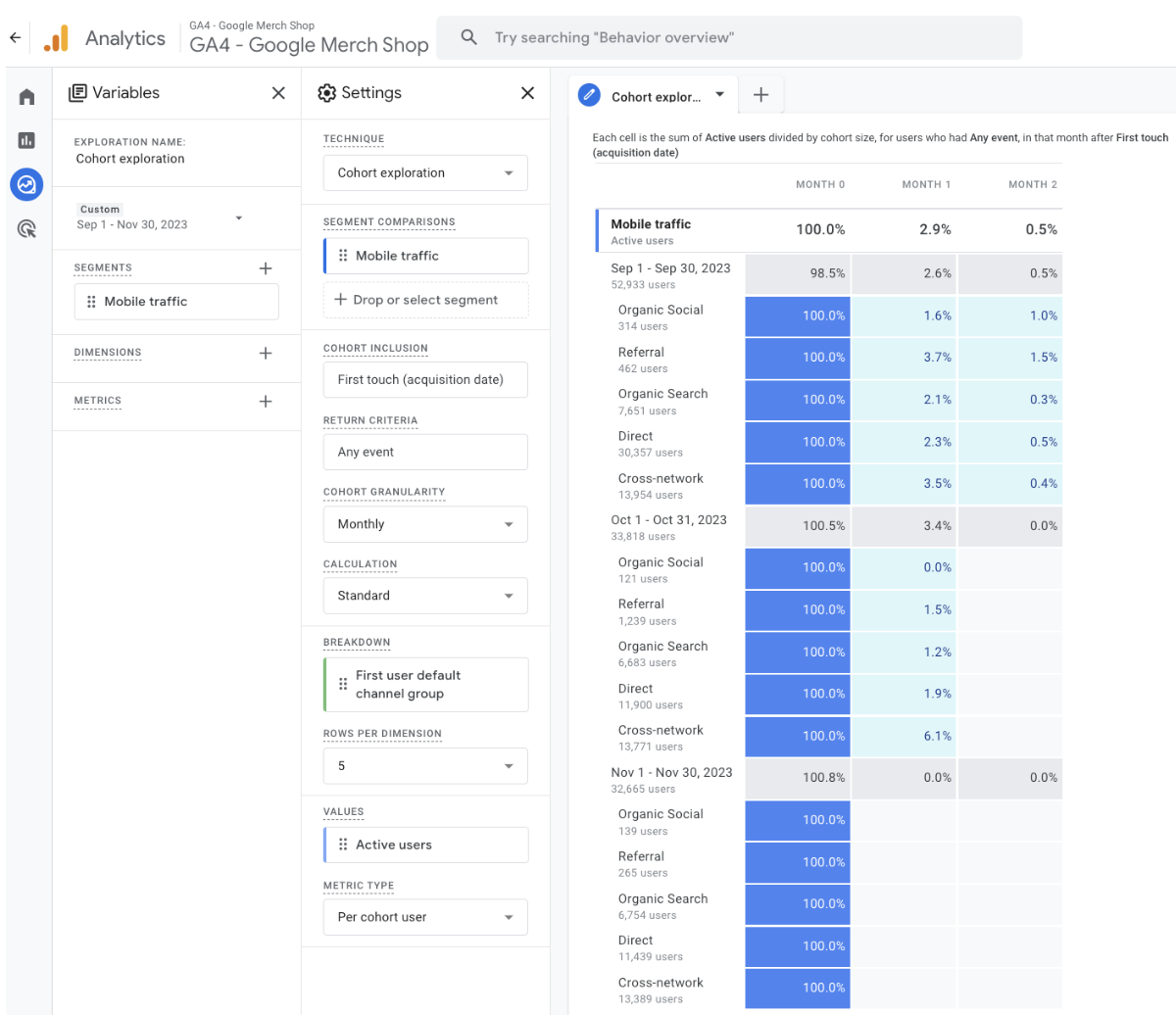Image resolution: width=1176 pixels, height=1015 pixels.
Task: Click Organic Search with 6,754 users label
Action: click(x=662, y=905)
